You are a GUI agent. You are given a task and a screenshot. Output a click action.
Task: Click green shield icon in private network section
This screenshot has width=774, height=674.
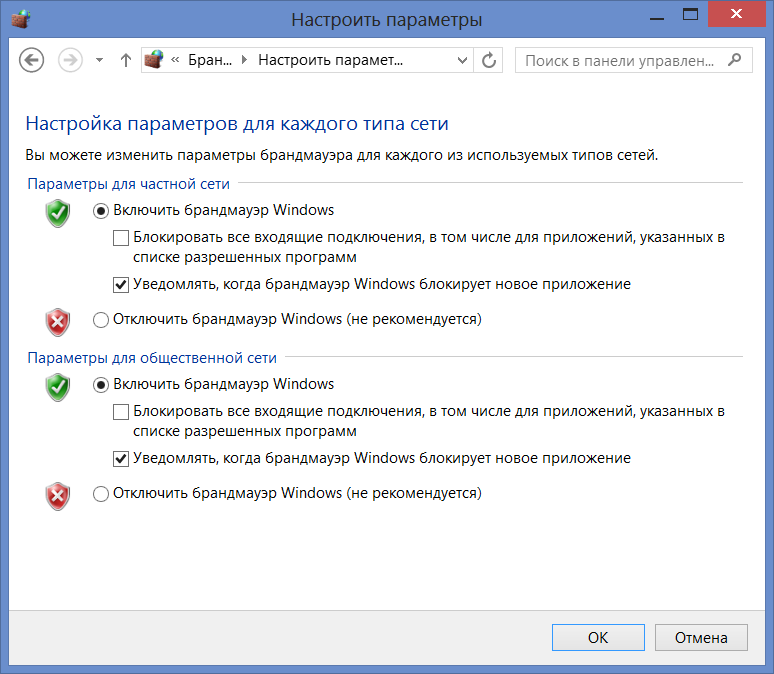(58, 213)
